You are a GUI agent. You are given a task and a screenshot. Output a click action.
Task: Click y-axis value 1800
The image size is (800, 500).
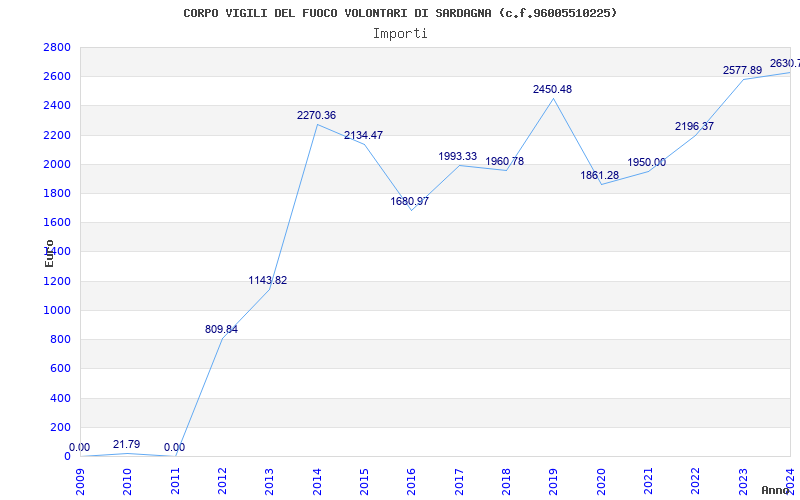click(57, 193)
